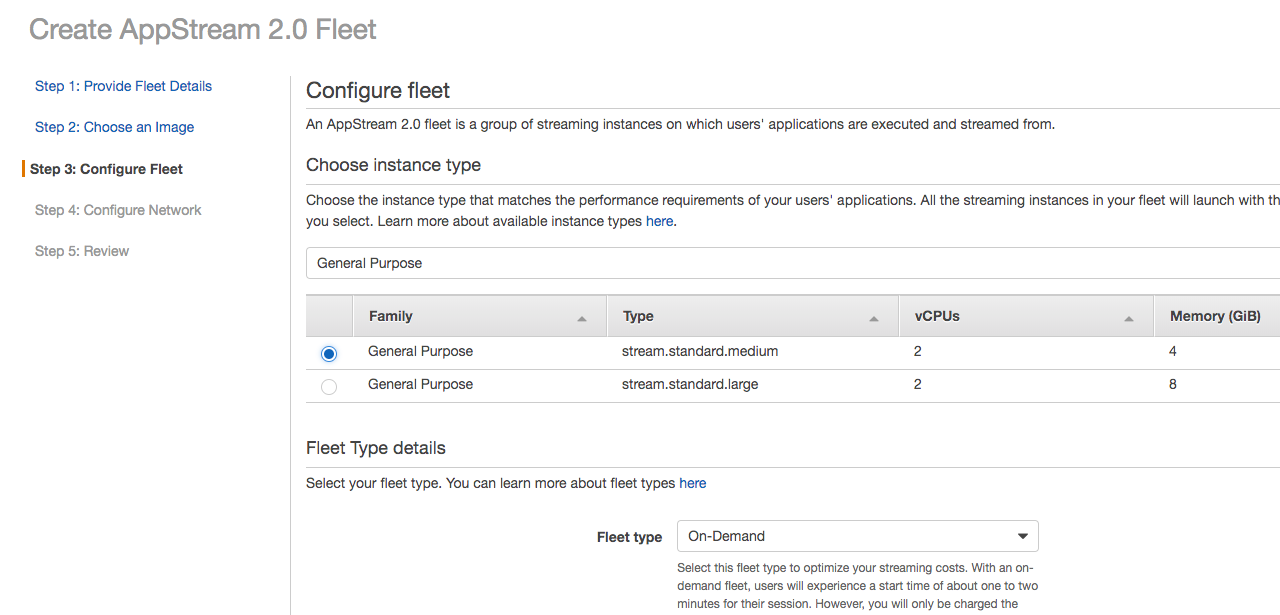This screenshot has height=615, width=1280.
Task: Sort table by Type column arrow
Action: click(x=874, y=318)
